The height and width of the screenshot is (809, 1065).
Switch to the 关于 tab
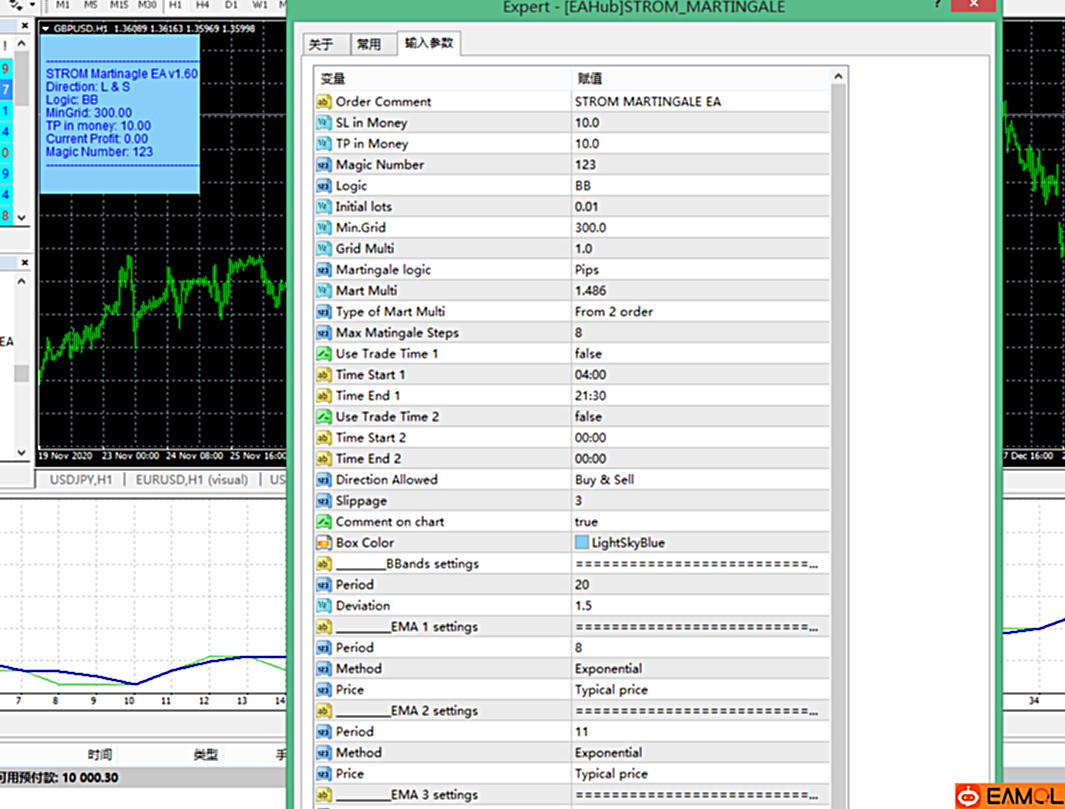(323, 43)
